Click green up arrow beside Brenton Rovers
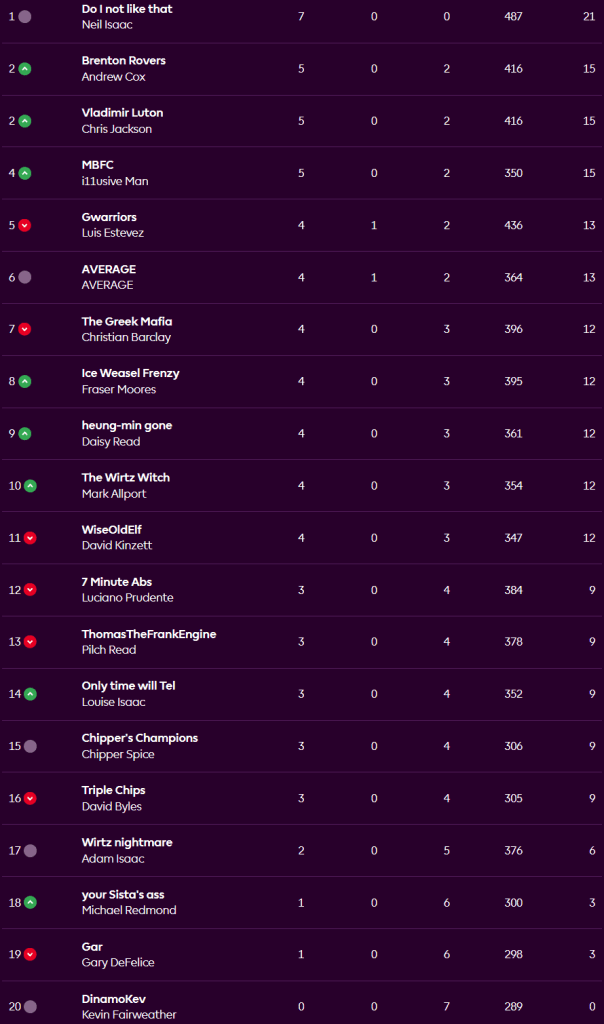 click(25, 69)
